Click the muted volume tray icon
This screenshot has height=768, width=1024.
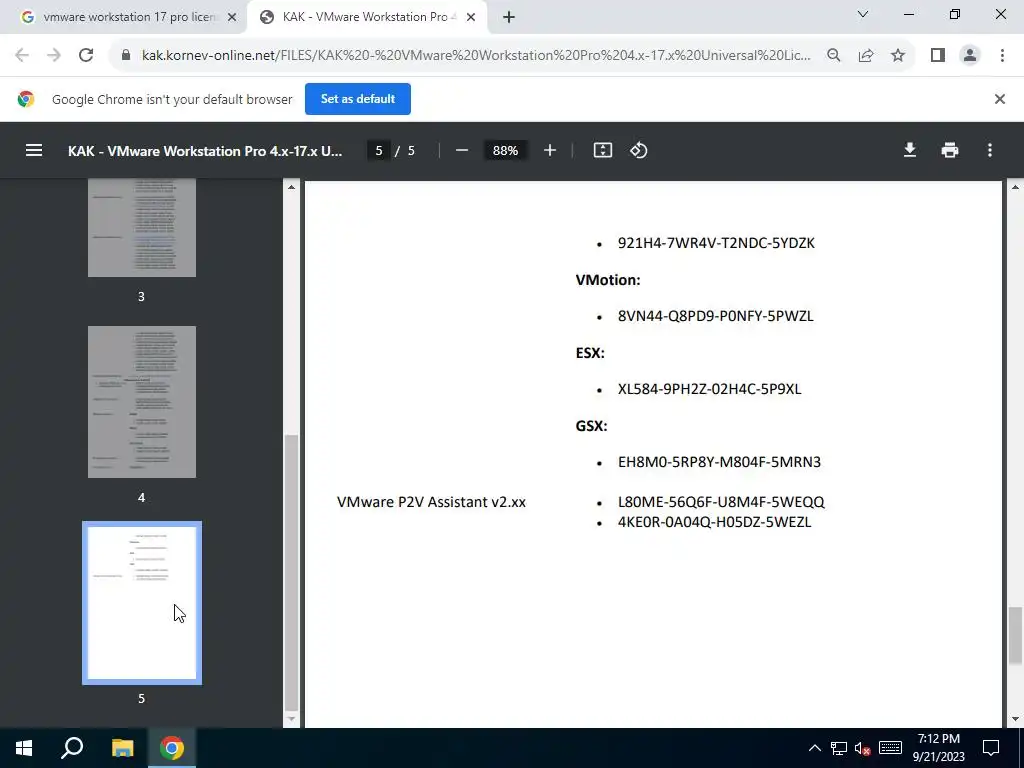pos(863,748)
